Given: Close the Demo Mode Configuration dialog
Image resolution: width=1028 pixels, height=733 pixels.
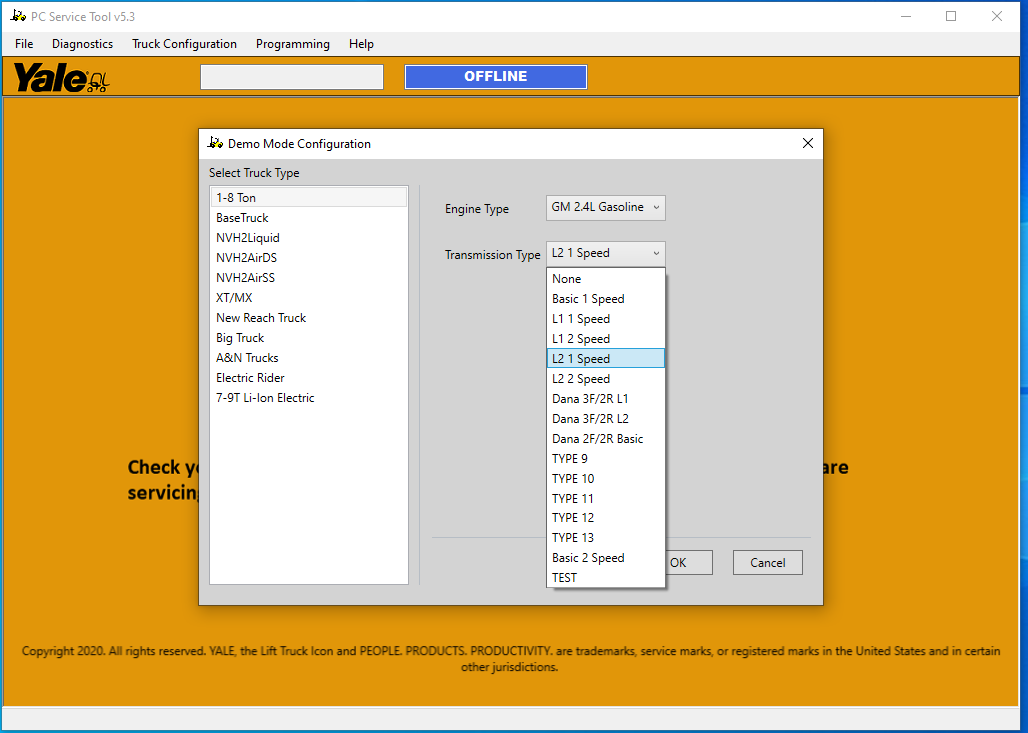Looking at the screenshot, I should 808,143.
